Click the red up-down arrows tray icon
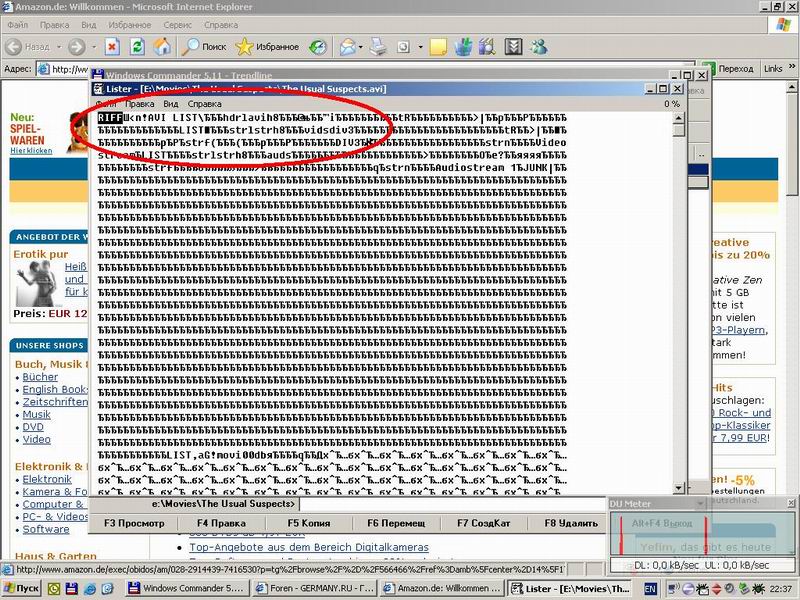Screen dimensions: 800x600 click(716, 589)
